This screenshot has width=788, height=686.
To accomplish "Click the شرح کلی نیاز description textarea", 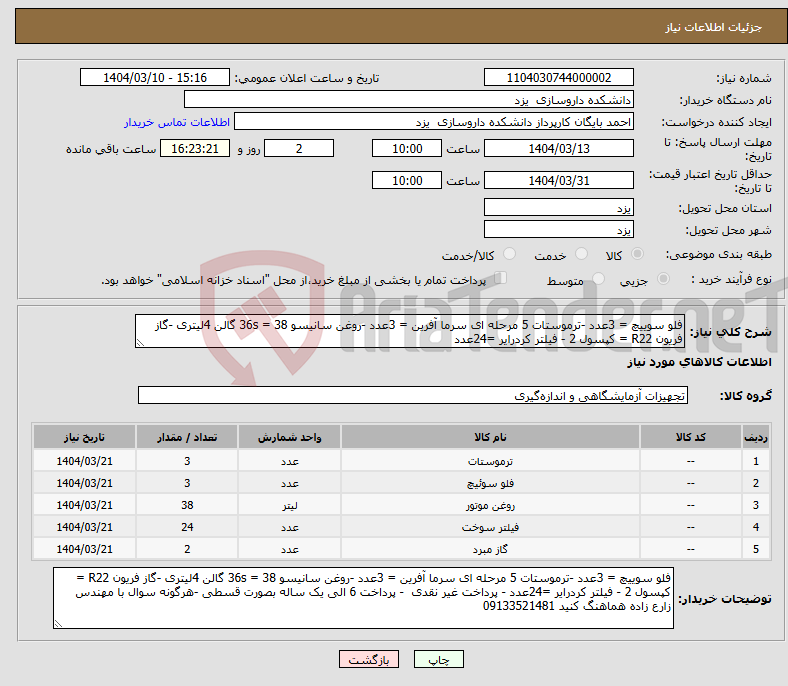I will click(410, 331).
